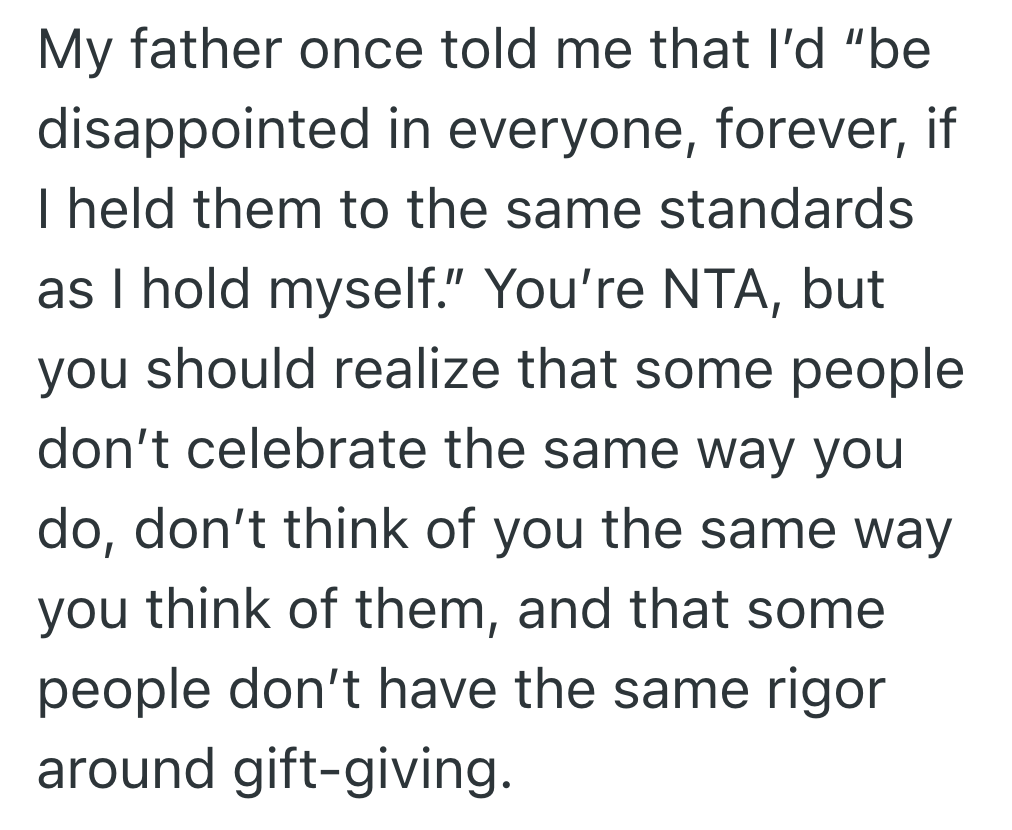Screen dimensions: 1012x830
Task: Click the opening word "My"
Action: (68, 51)
